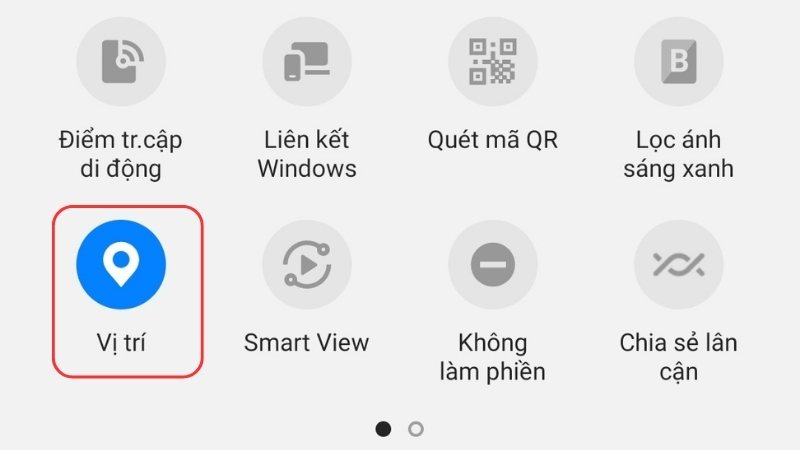Tap the Mobile Hotspot icon (Điểm tr.cập di động)
This screenshot has height=450, width=800.
121,61
